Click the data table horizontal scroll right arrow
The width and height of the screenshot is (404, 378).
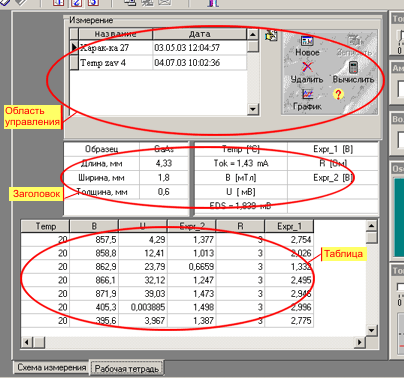[x=360, y=342]
